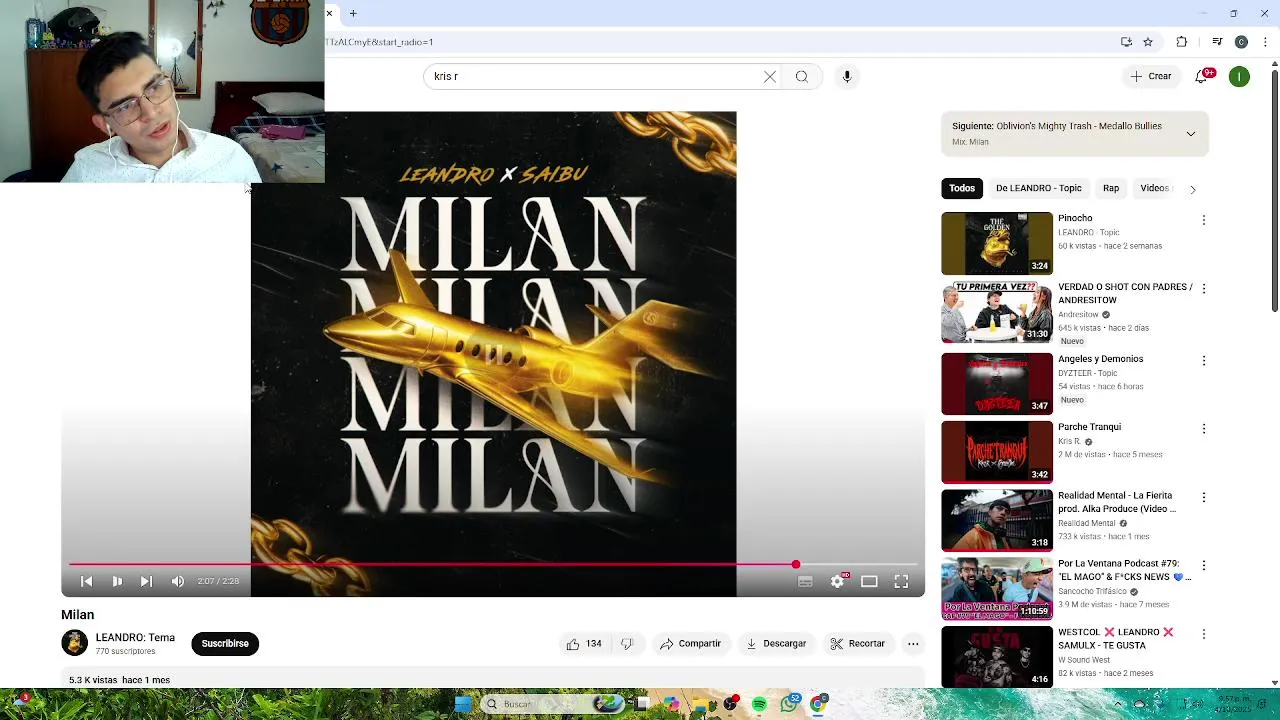Toggle subtitles in the player

[805, 581]
